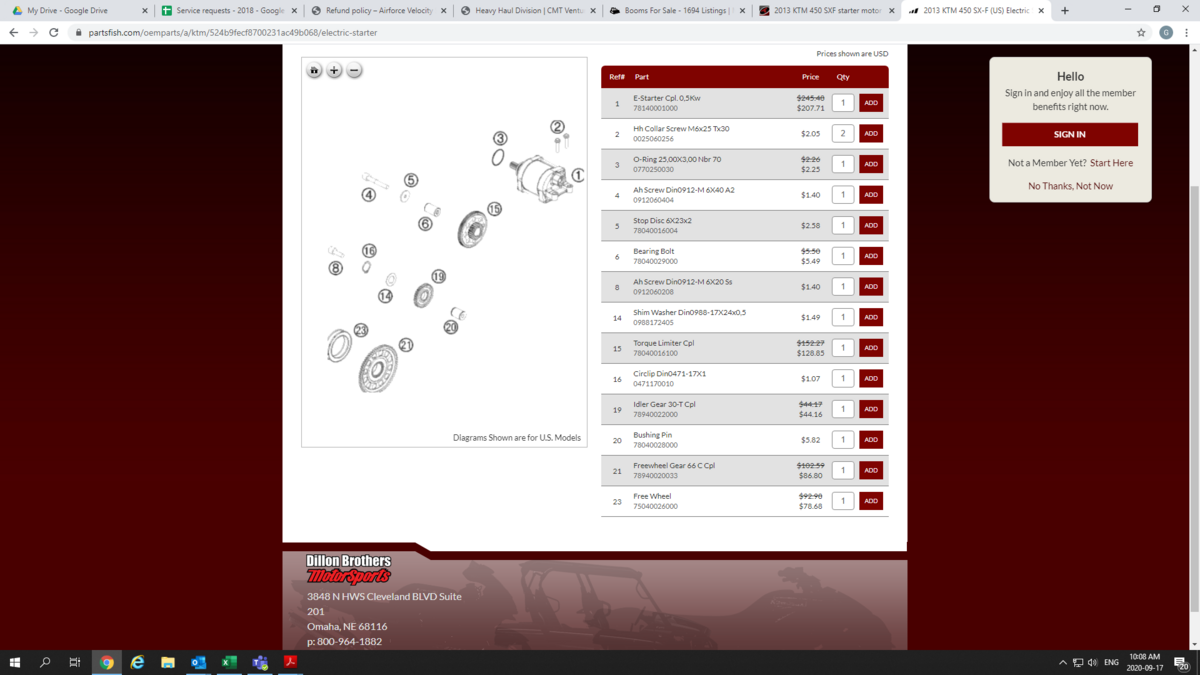Add Torque Limiter Cpl to cart
This screenshot has width=1200, height=675.
[871, 348]
